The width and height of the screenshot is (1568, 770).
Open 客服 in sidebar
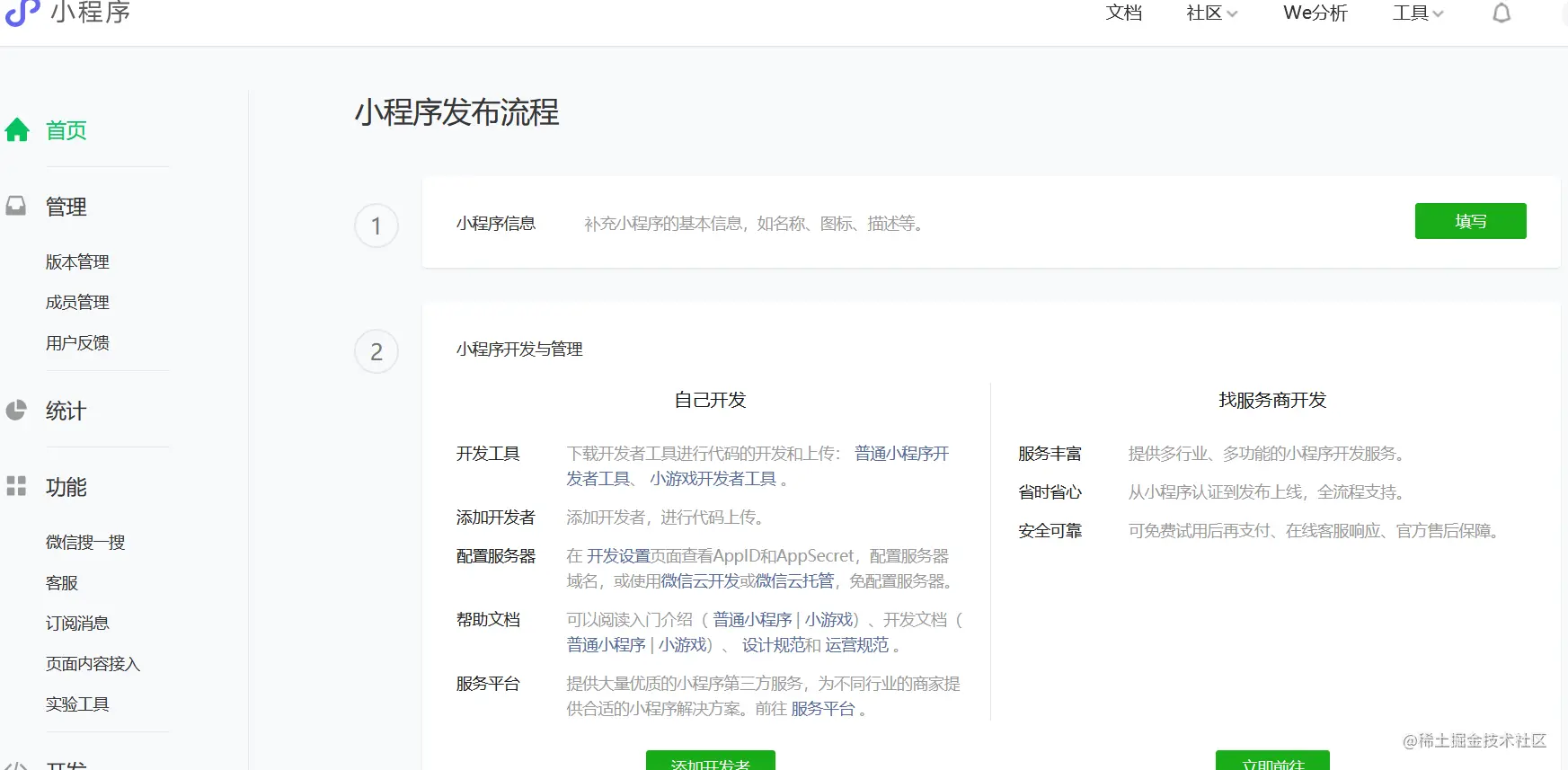tap(62, 582)
